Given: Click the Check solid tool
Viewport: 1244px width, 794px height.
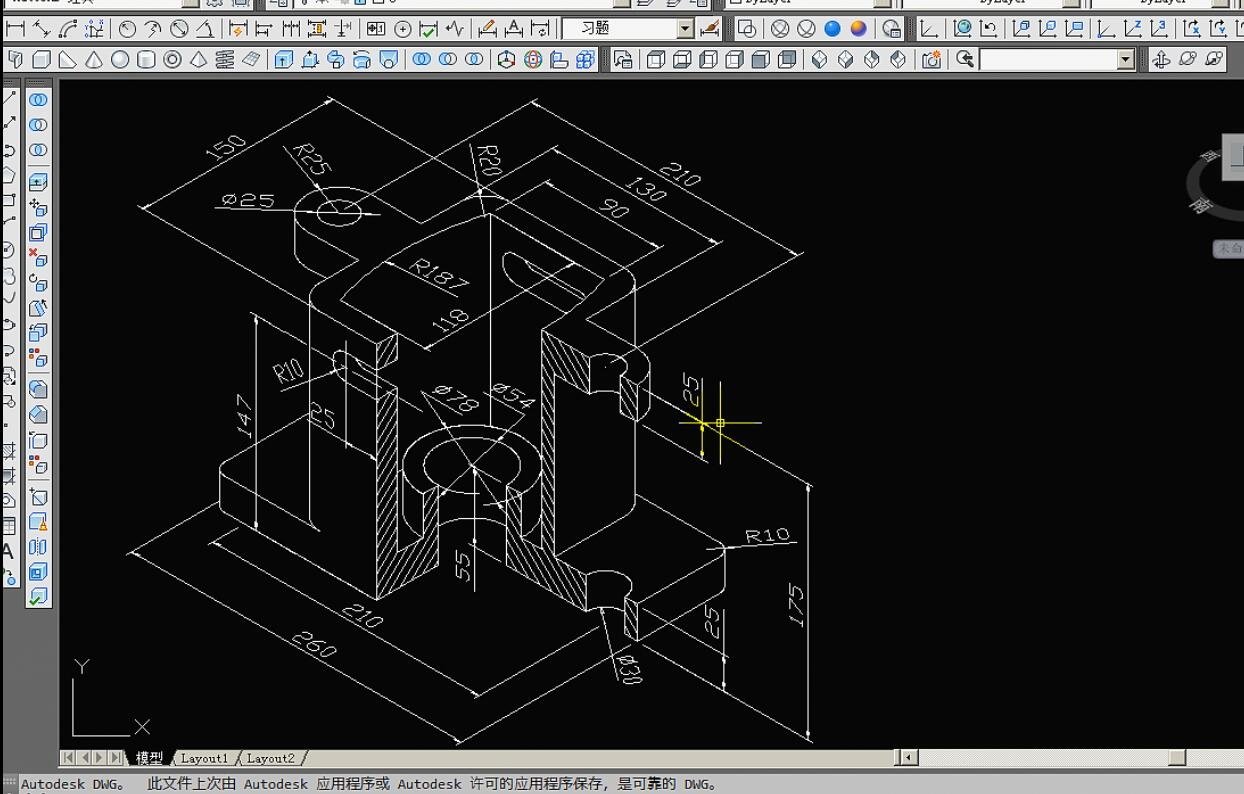Looking at the screenshot, I should 38,597.
